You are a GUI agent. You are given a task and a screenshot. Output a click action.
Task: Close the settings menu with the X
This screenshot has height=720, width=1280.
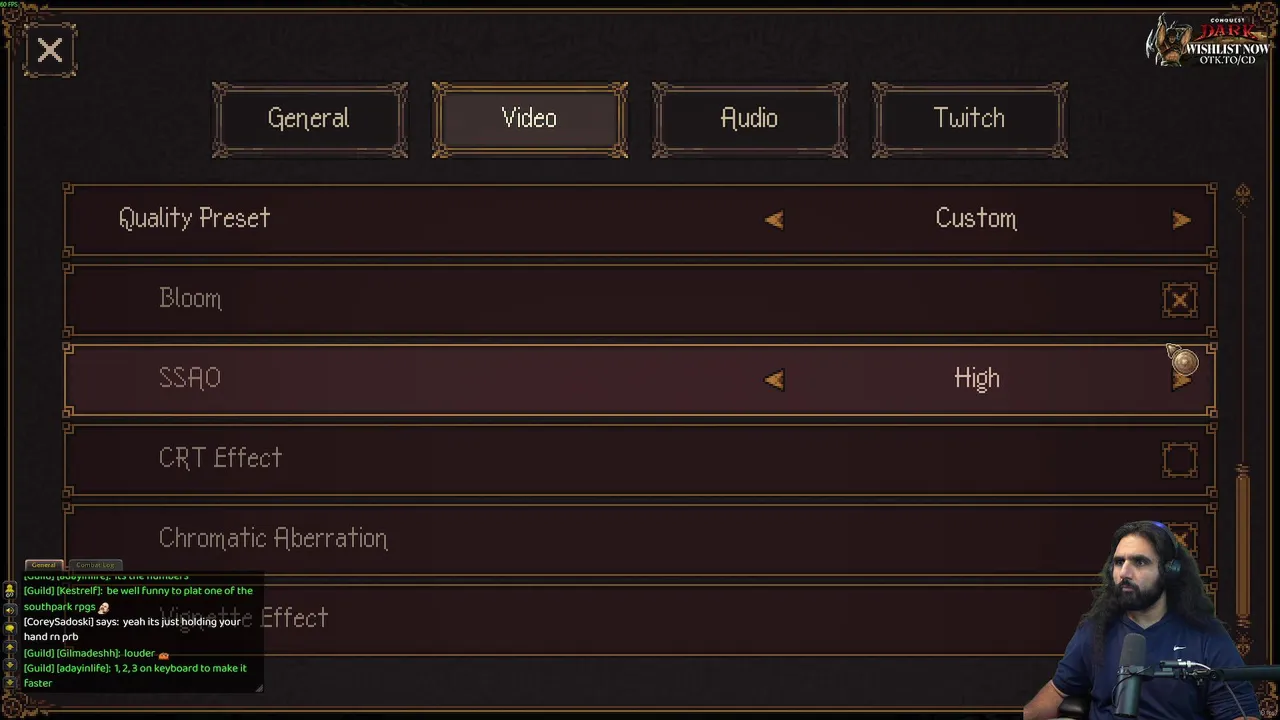coord(50,50)
